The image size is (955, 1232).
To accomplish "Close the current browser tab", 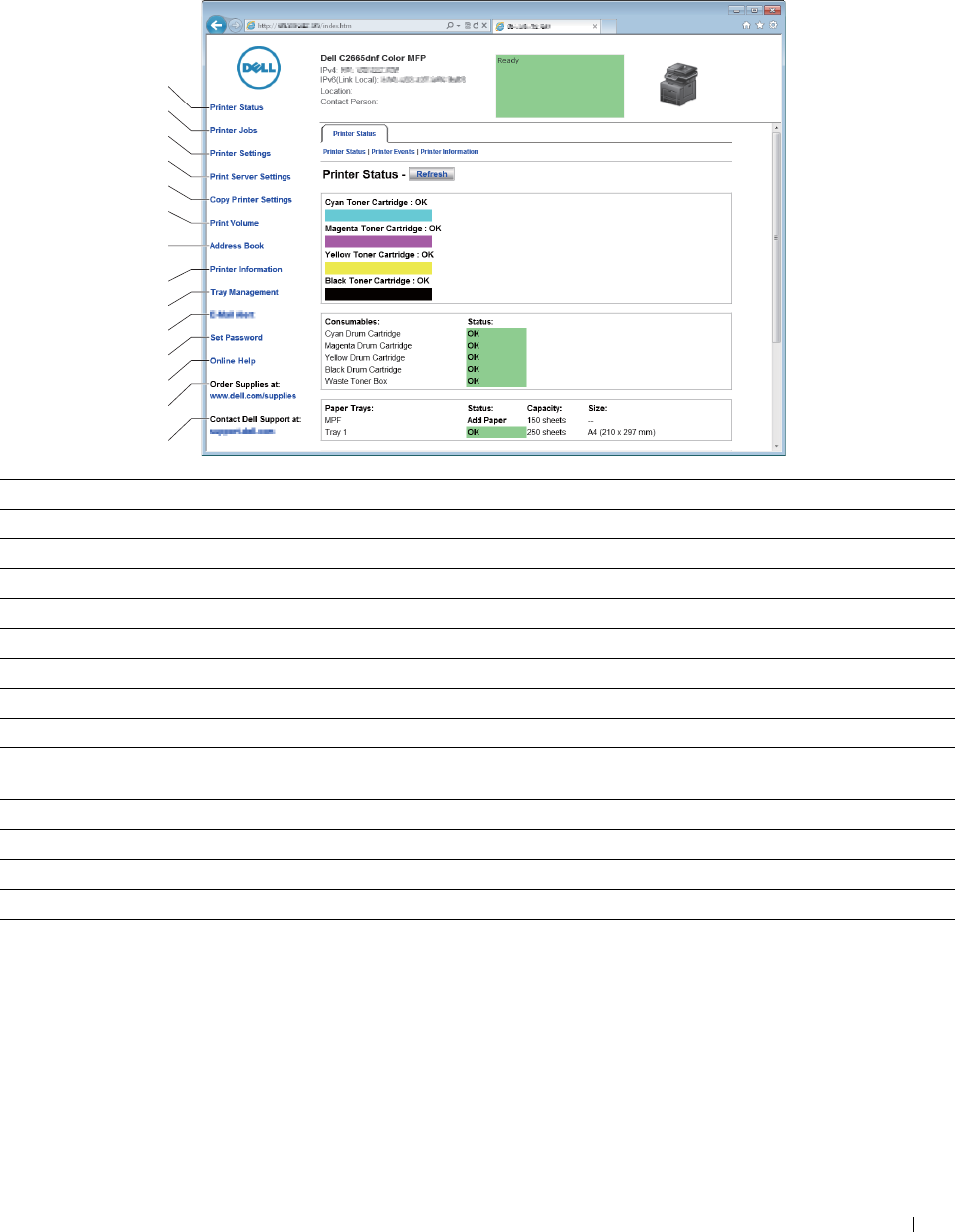I will [x=595, y=27].
